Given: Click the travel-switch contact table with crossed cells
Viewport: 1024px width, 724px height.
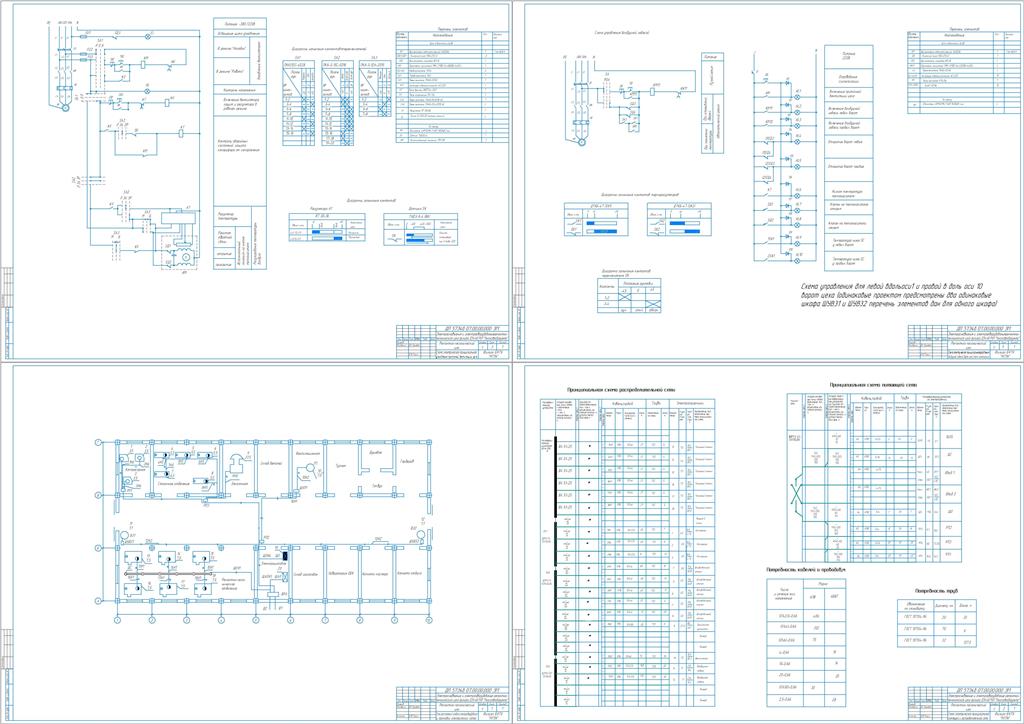Looking at the screenshot, I should tap(629, 296).
